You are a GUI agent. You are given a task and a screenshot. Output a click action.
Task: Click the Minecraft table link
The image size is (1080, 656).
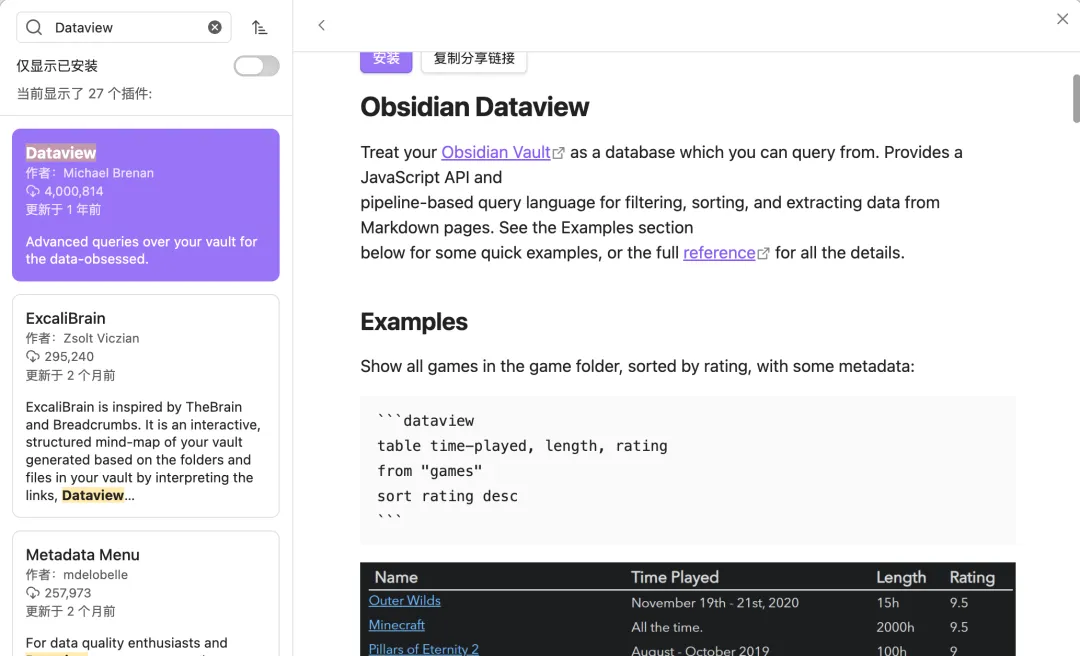(396, 625)
